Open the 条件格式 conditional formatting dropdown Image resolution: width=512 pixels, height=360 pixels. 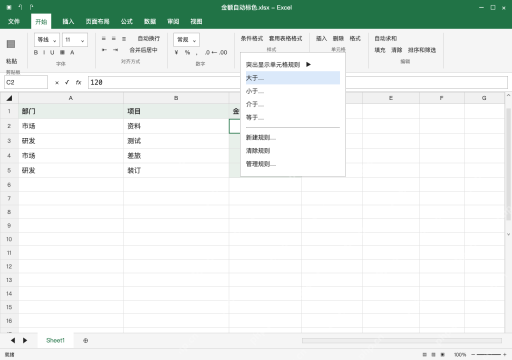[252, 39]
